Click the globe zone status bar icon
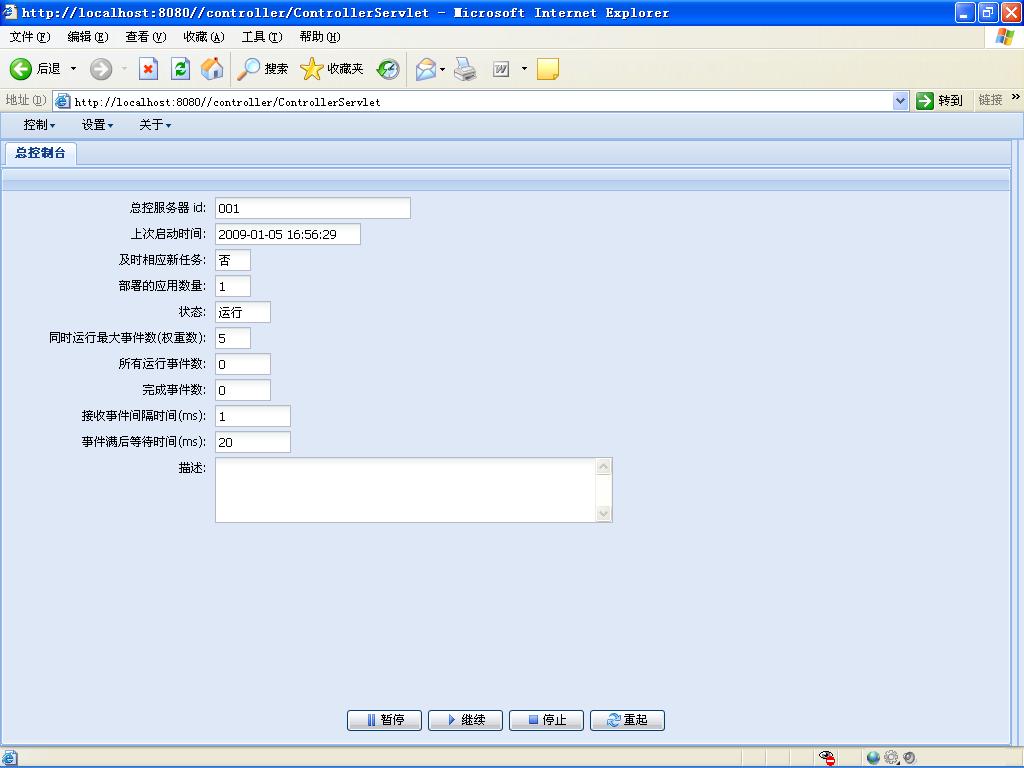Viewport: 1024px width, 768px height. coord(872,758)
